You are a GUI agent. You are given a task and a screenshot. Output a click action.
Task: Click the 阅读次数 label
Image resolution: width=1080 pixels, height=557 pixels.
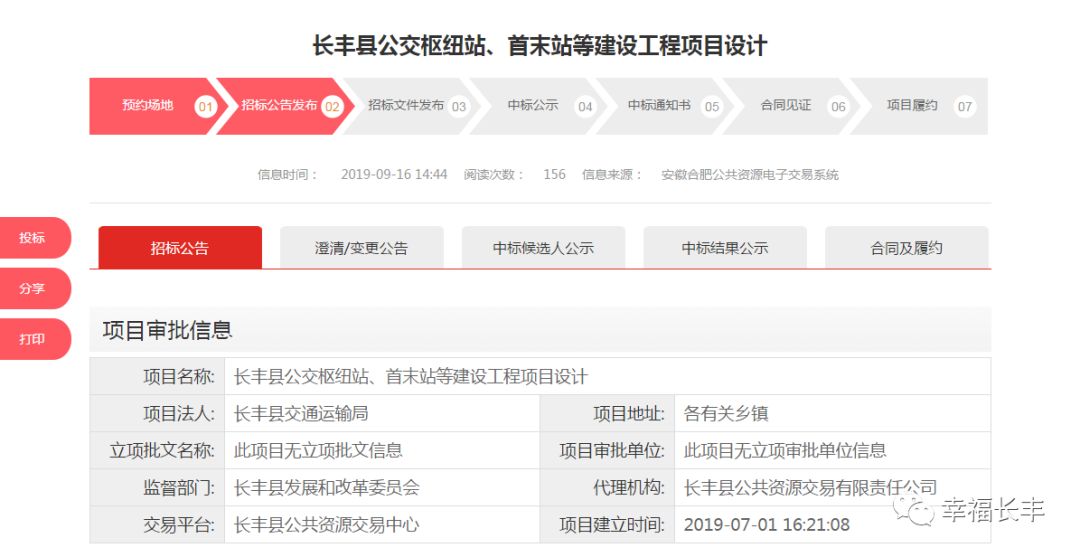(494, 175)
